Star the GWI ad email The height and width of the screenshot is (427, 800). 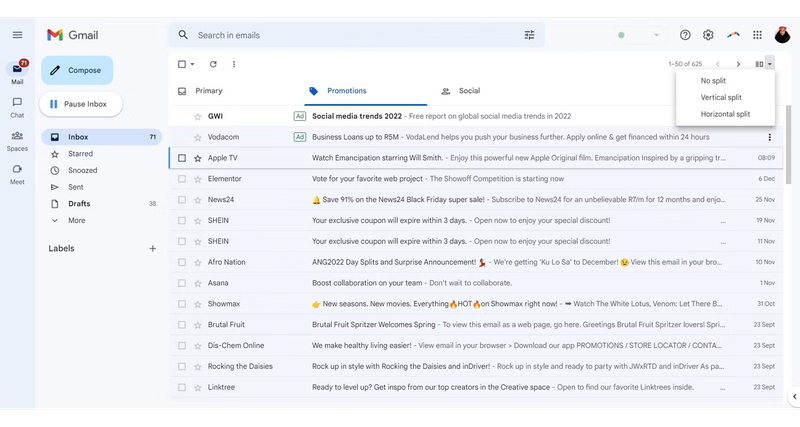click(x=198, y=116)
